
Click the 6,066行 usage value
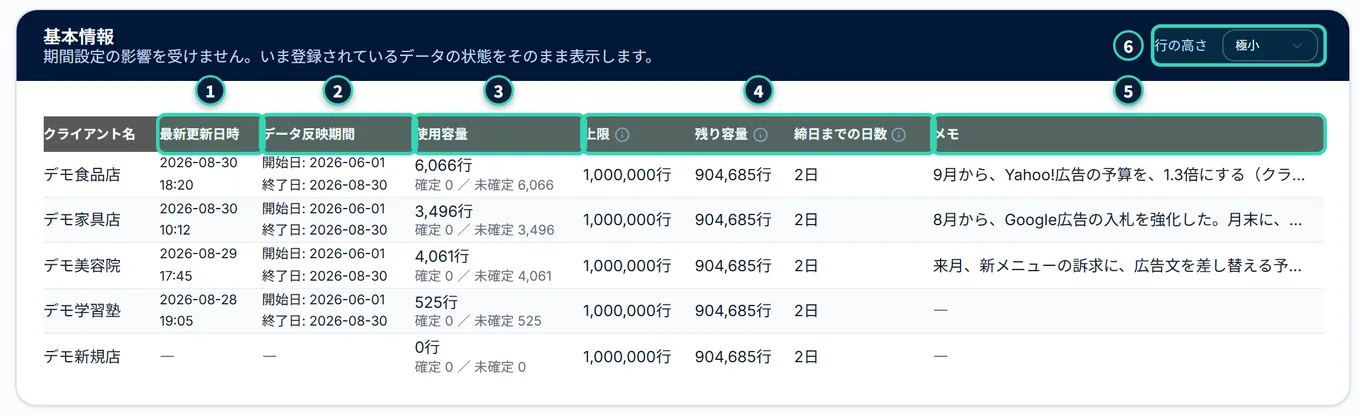click(x=444, y=165)
